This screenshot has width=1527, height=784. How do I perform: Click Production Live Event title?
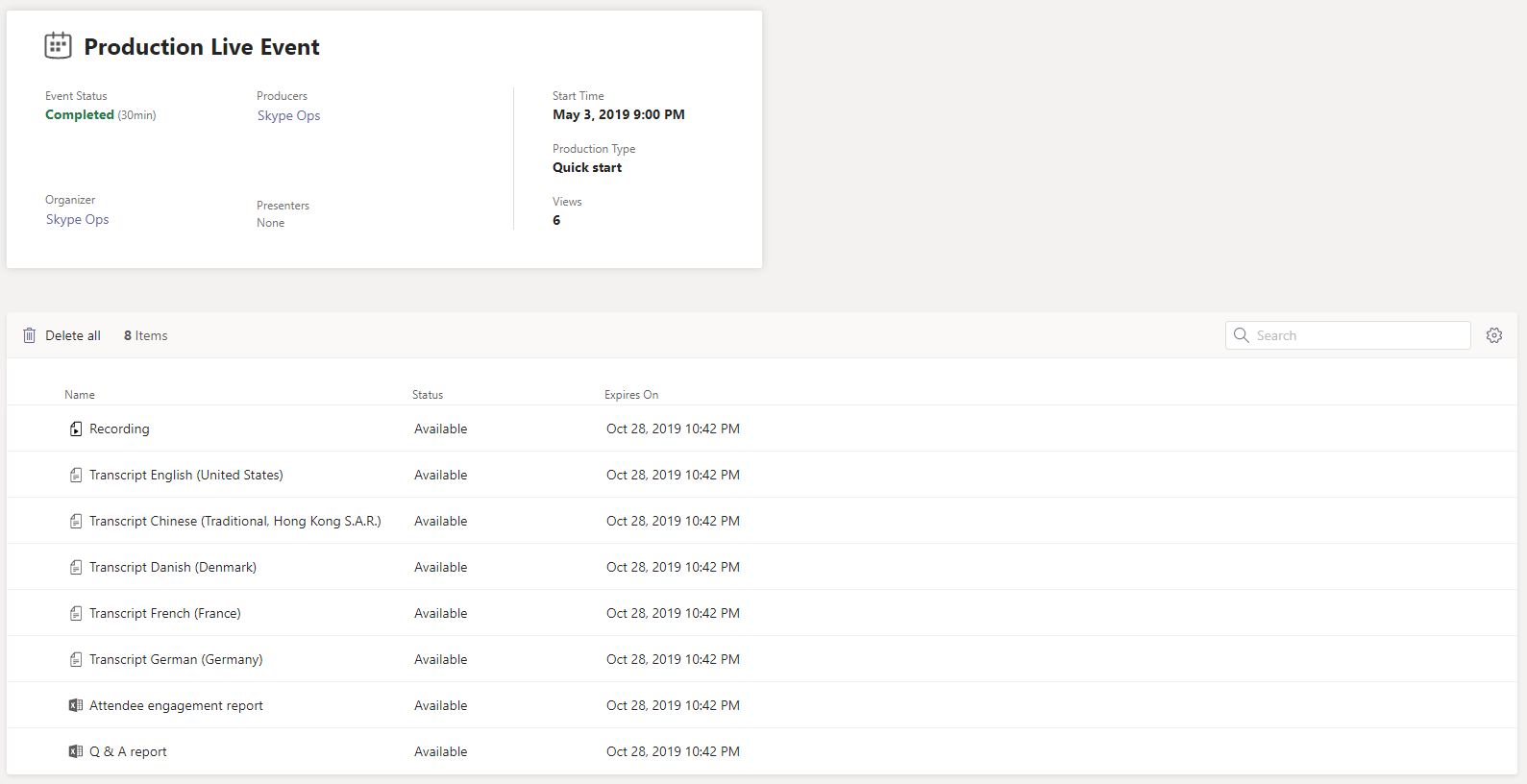coord(202,47)
